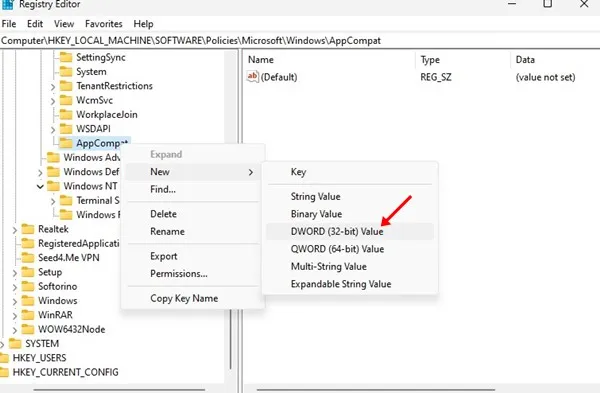Screen dimensions: 600x393
Task: Click the Realtek folder icon
Action: point(28,229)
